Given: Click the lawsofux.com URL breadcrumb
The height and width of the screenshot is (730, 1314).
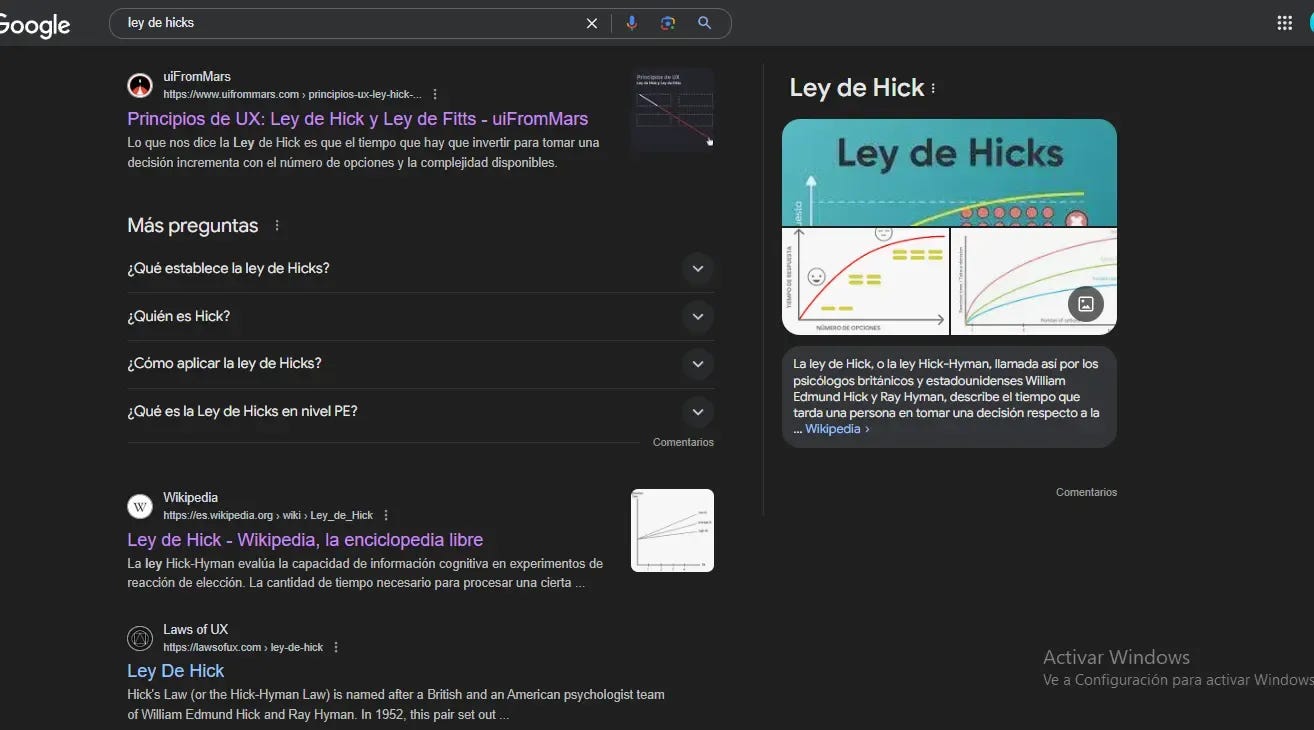Looking at the screenshot, I should click(243, 647).
